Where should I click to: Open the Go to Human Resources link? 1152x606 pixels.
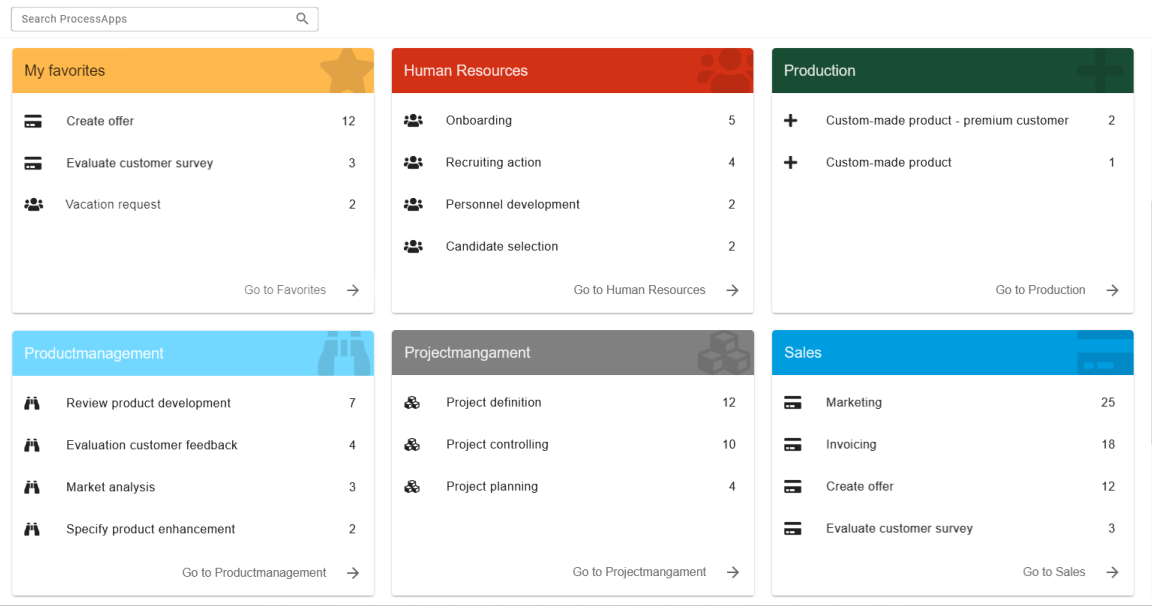(x=639, y=289)
